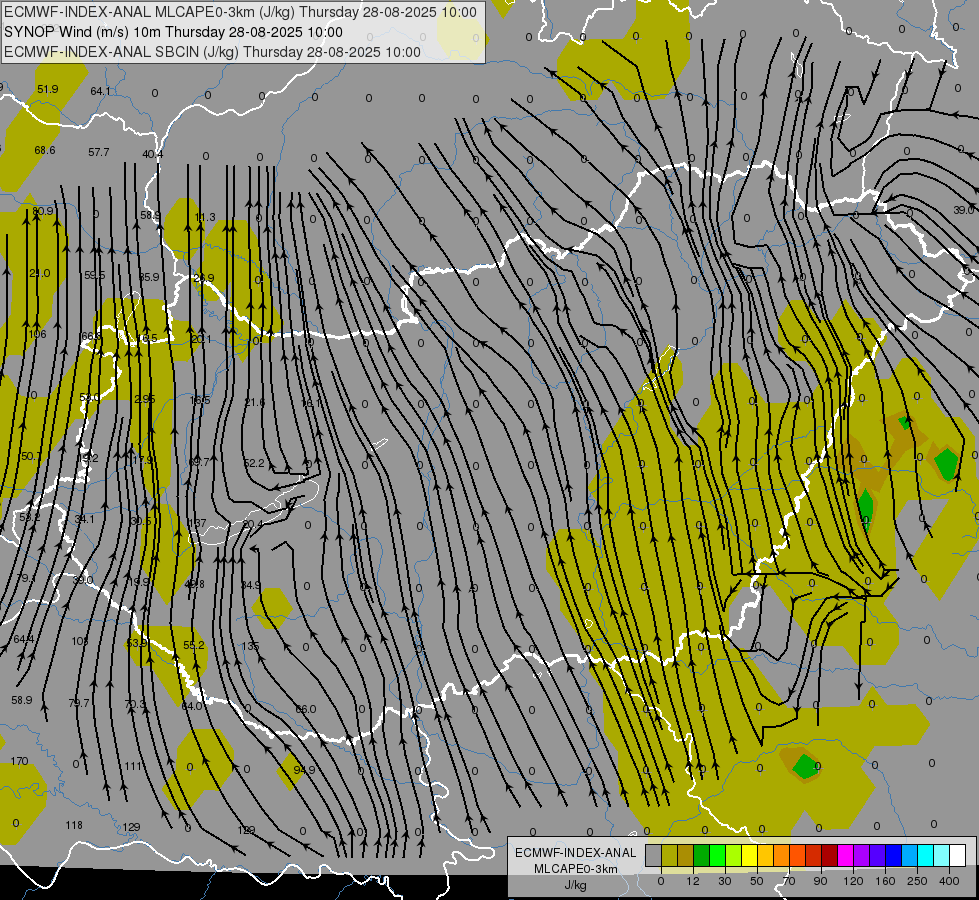The height and width of the screenshot is (900, 979).
Task: Click the map value '118'
Action: pos(74,825)
